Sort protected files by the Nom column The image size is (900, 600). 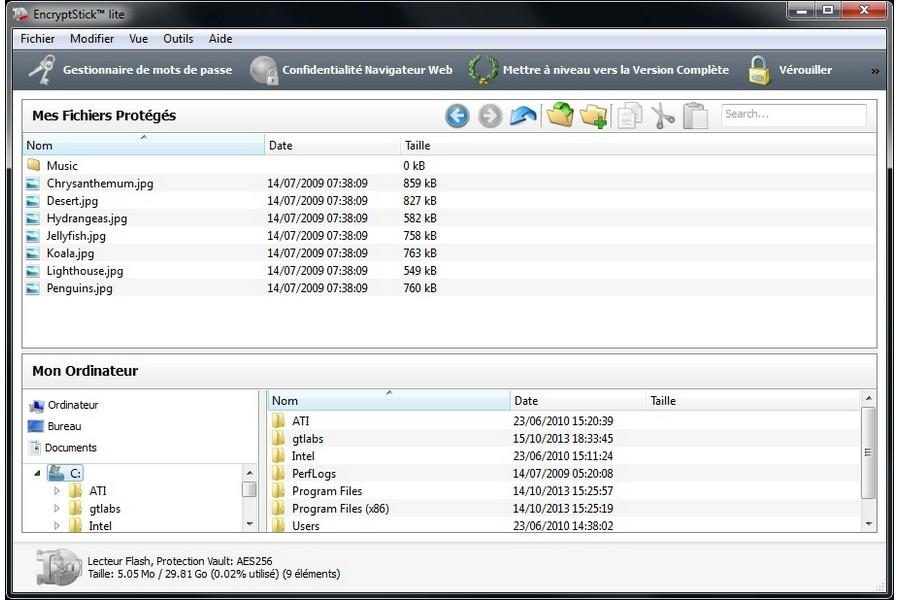143,145
